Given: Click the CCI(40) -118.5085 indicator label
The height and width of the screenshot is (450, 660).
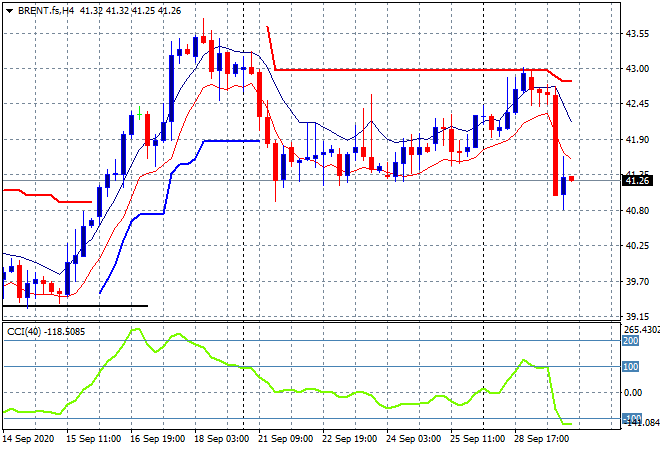Looking at the screenshot, I should click(x=46, y=332).
